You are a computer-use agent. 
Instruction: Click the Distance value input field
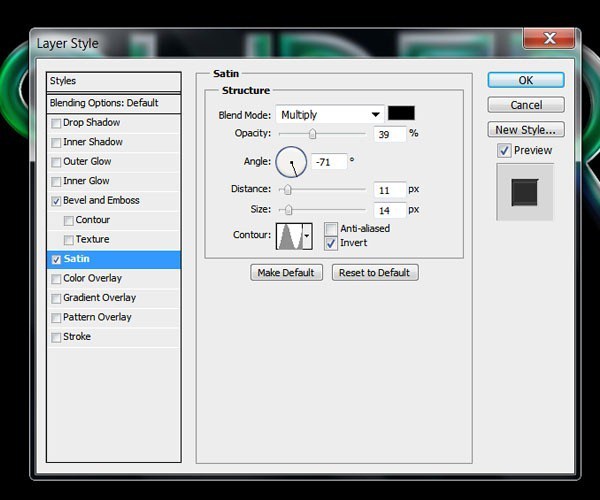point(390,190)
